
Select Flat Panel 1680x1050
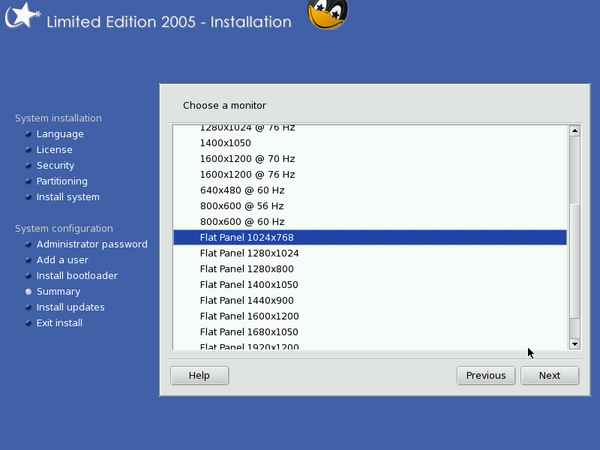point(370,332)
